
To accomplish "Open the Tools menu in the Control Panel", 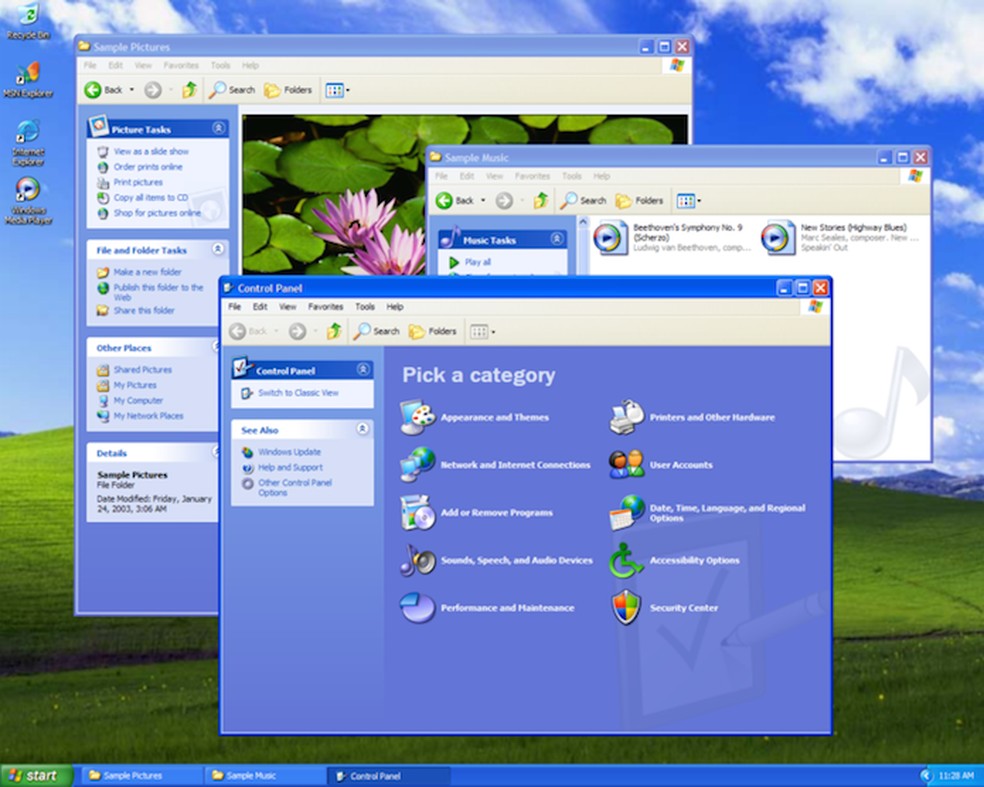I will (364, 306).
